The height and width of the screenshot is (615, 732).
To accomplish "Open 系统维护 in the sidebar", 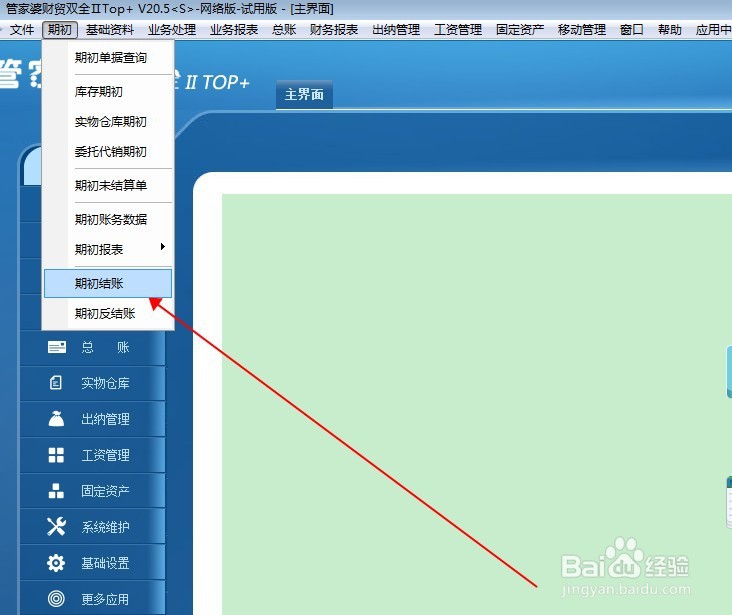I will point(106,527).
